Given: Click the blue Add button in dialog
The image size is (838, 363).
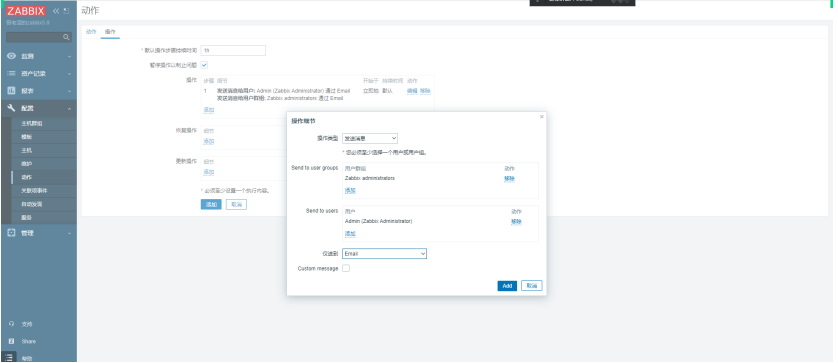Looking at the screenshot, I should [x=507, y=286].
